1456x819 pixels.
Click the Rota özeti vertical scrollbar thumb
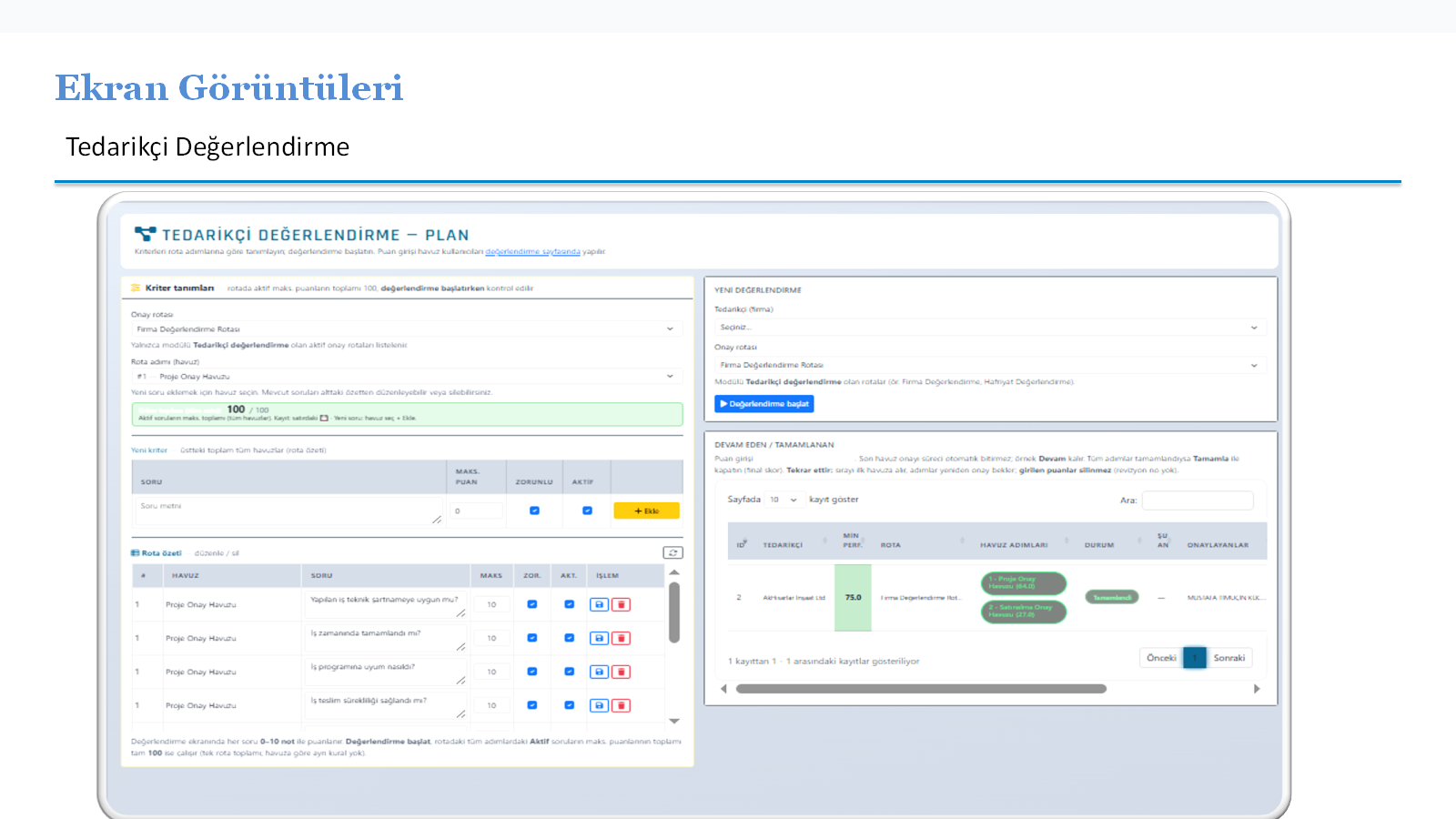tap(674, 612)
